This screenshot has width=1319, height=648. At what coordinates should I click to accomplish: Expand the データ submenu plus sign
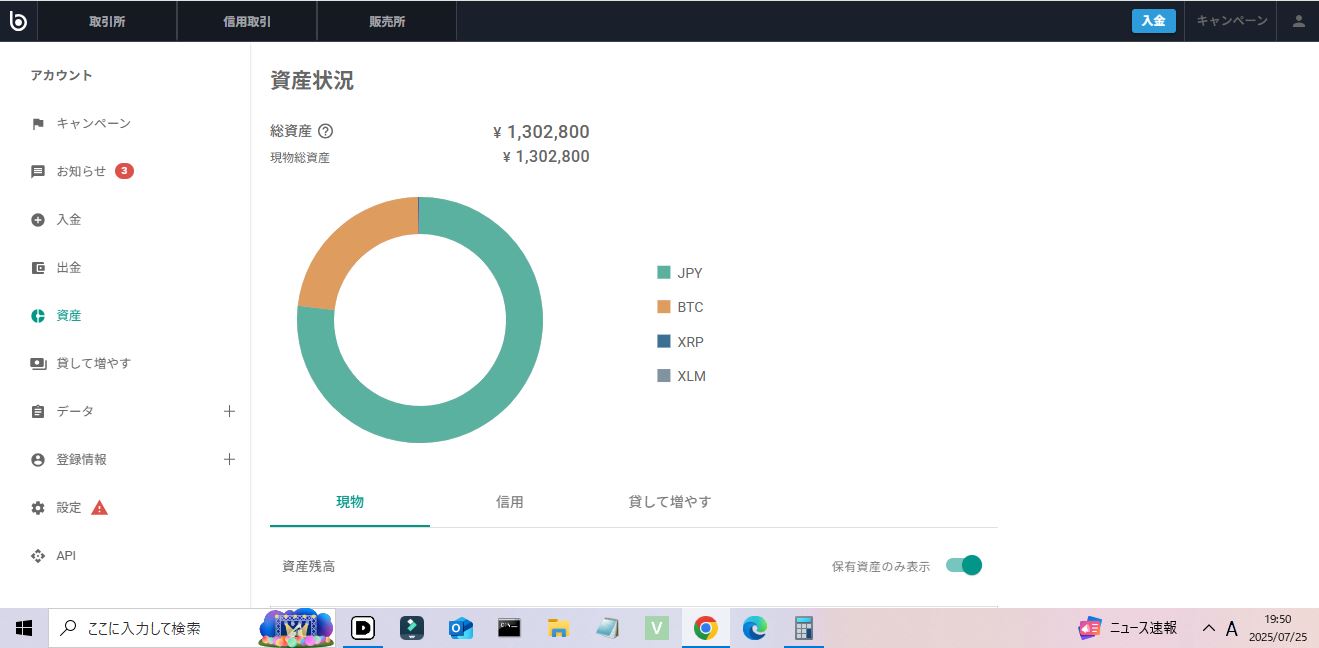click(x=229, y=411)
